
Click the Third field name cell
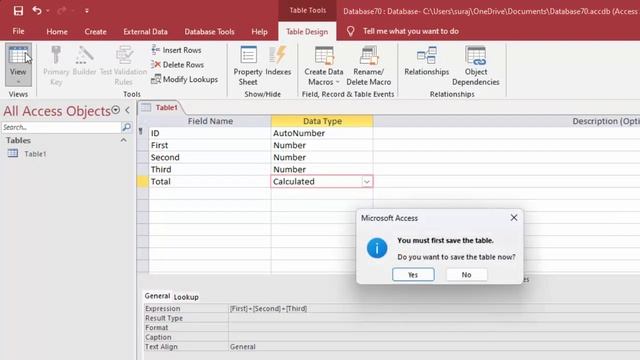pyautogui.click(x=210, y=169)
